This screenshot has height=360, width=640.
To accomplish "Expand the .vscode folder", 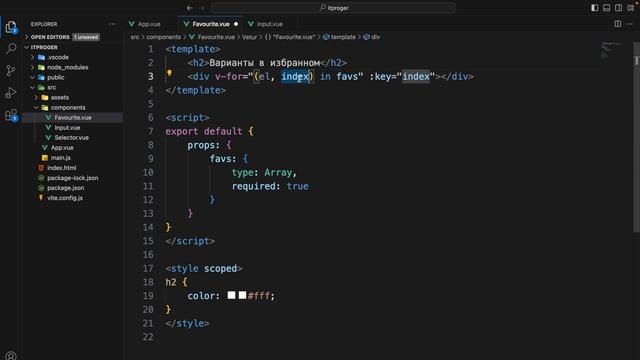I will click(33, 57).
